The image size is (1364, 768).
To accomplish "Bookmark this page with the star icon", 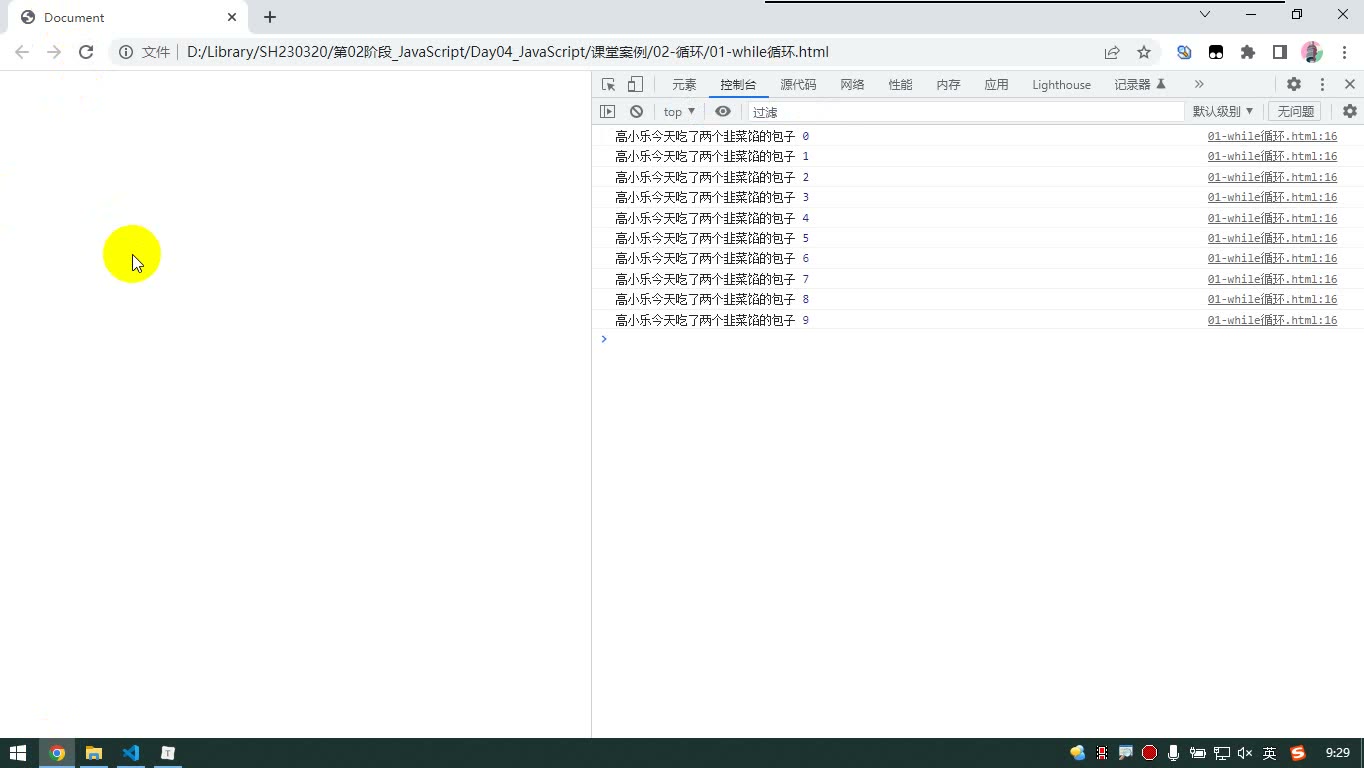I will tap(1144, 52).
